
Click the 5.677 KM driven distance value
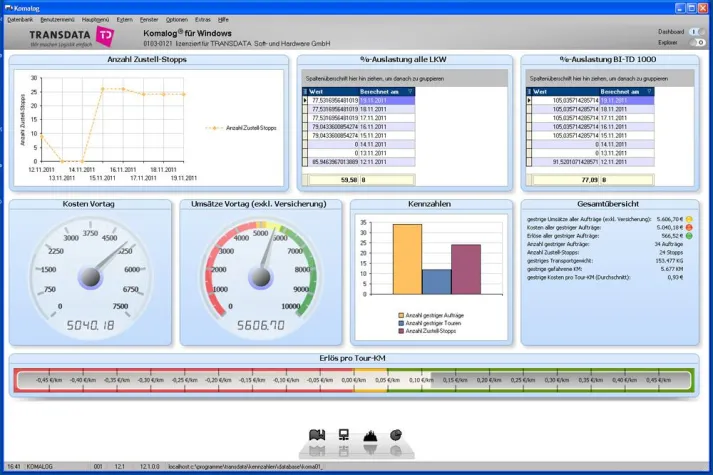tap(672, 269)
